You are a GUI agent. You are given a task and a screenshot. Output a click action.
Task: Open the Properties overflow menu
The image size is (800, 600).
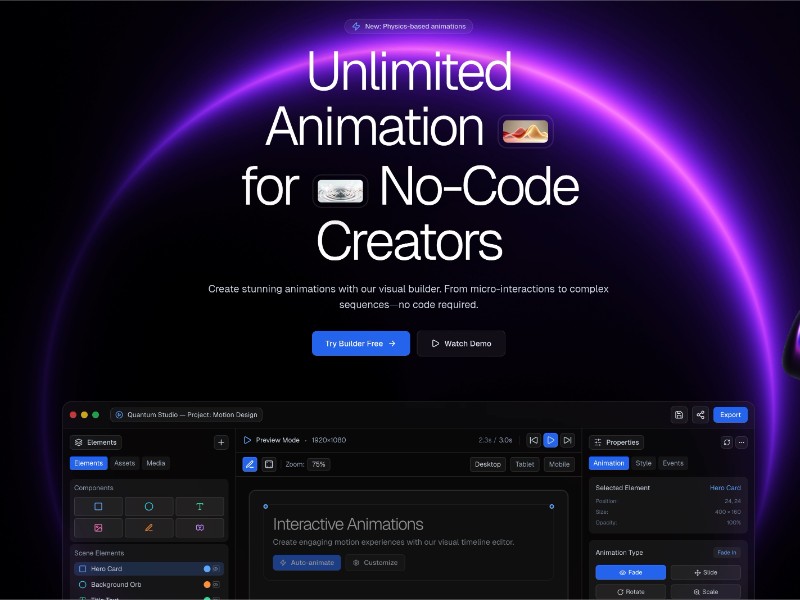point(742,442)
